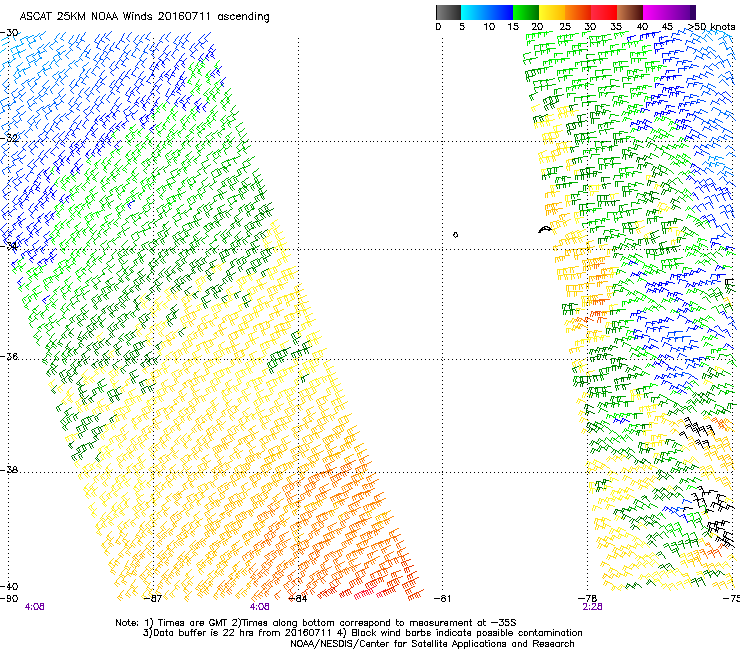Click the '>50 knots' legend label
The width and height of the screenshot is (740, 650).
click(711, 27)
